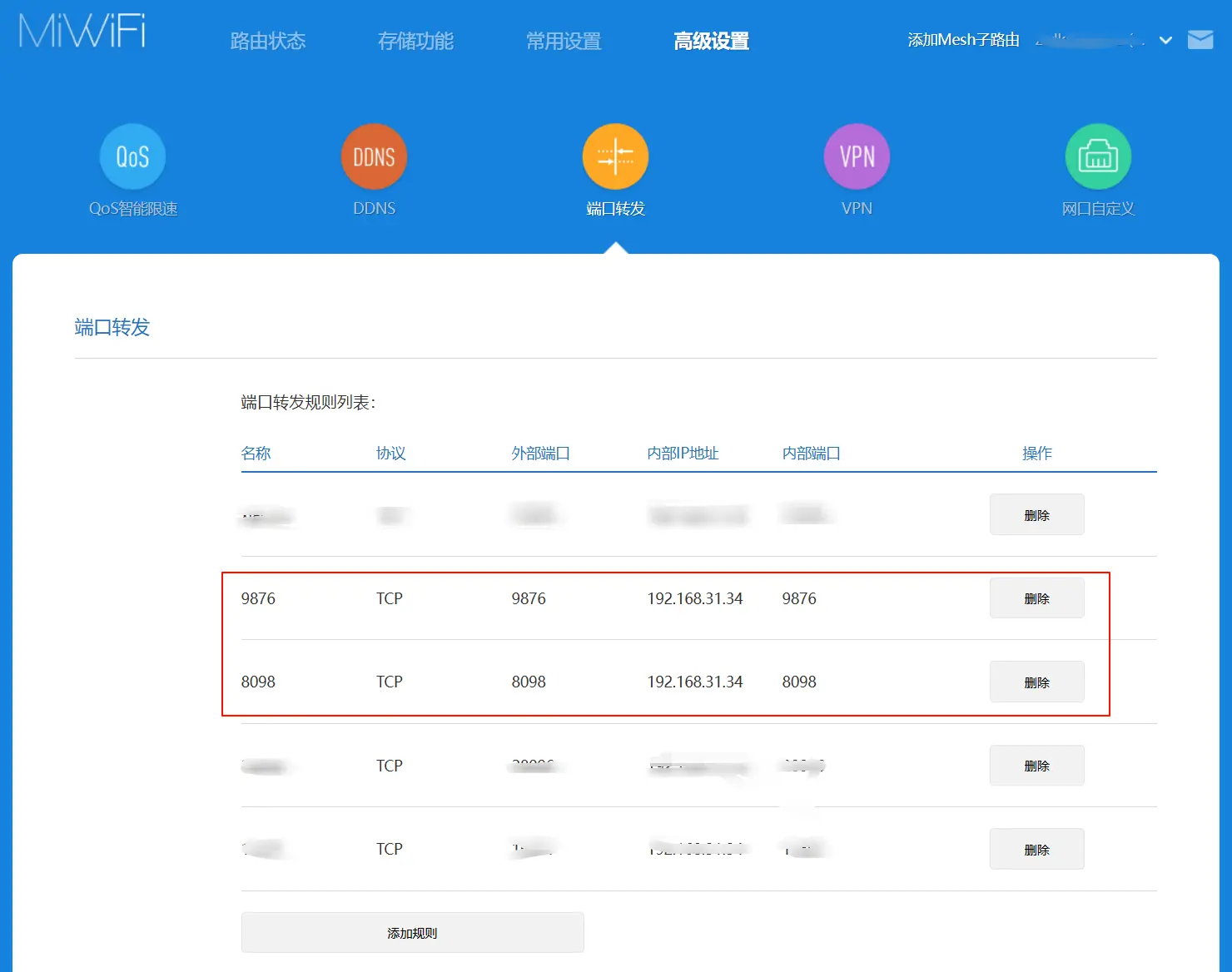
Task: Click the 192.168.31.34 address in 9876 row
Action: pyautogui.click(x=694, y=598)
